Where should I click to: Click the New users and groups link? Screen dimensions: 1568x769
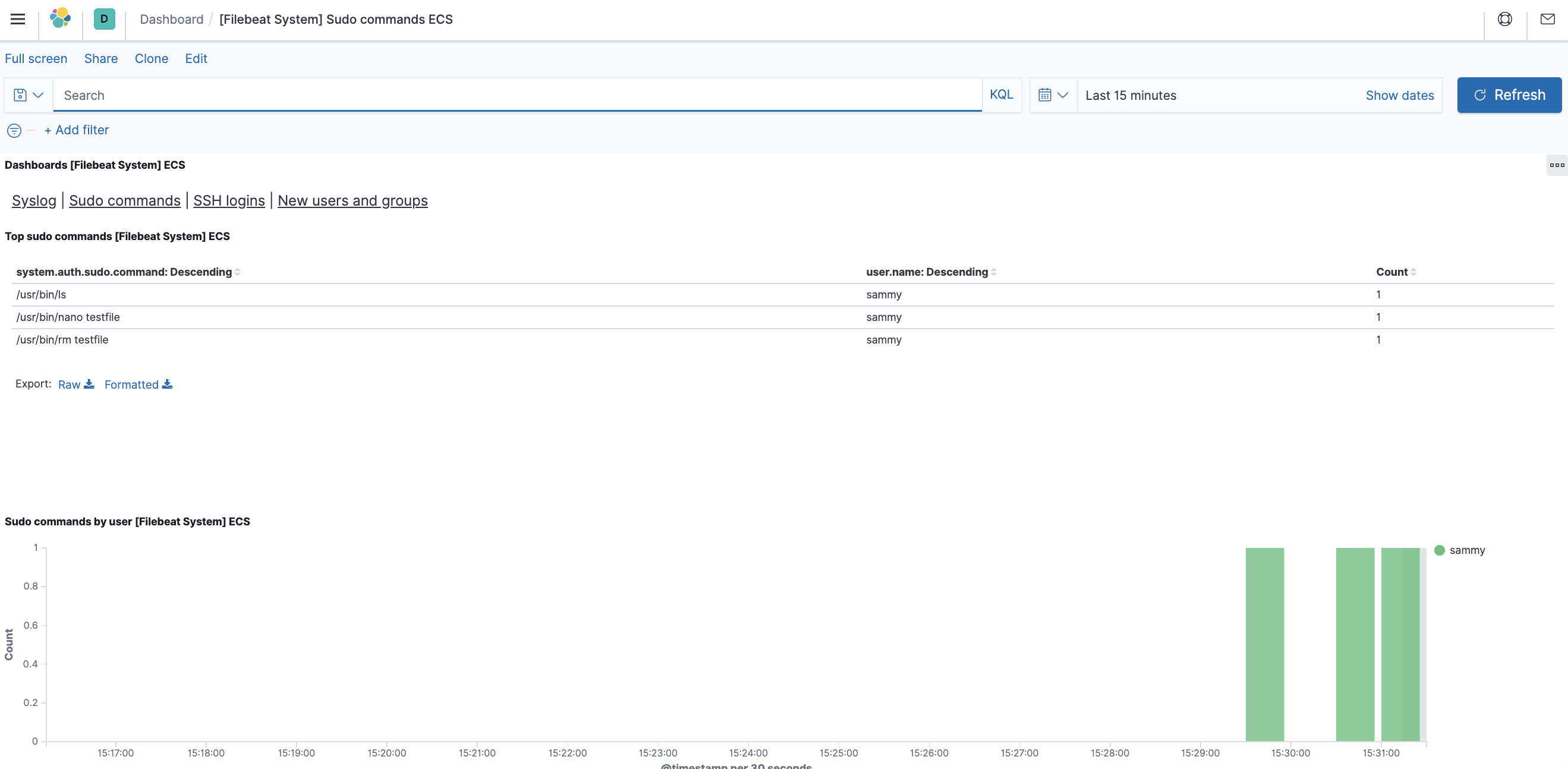click(x=352, y=200)
